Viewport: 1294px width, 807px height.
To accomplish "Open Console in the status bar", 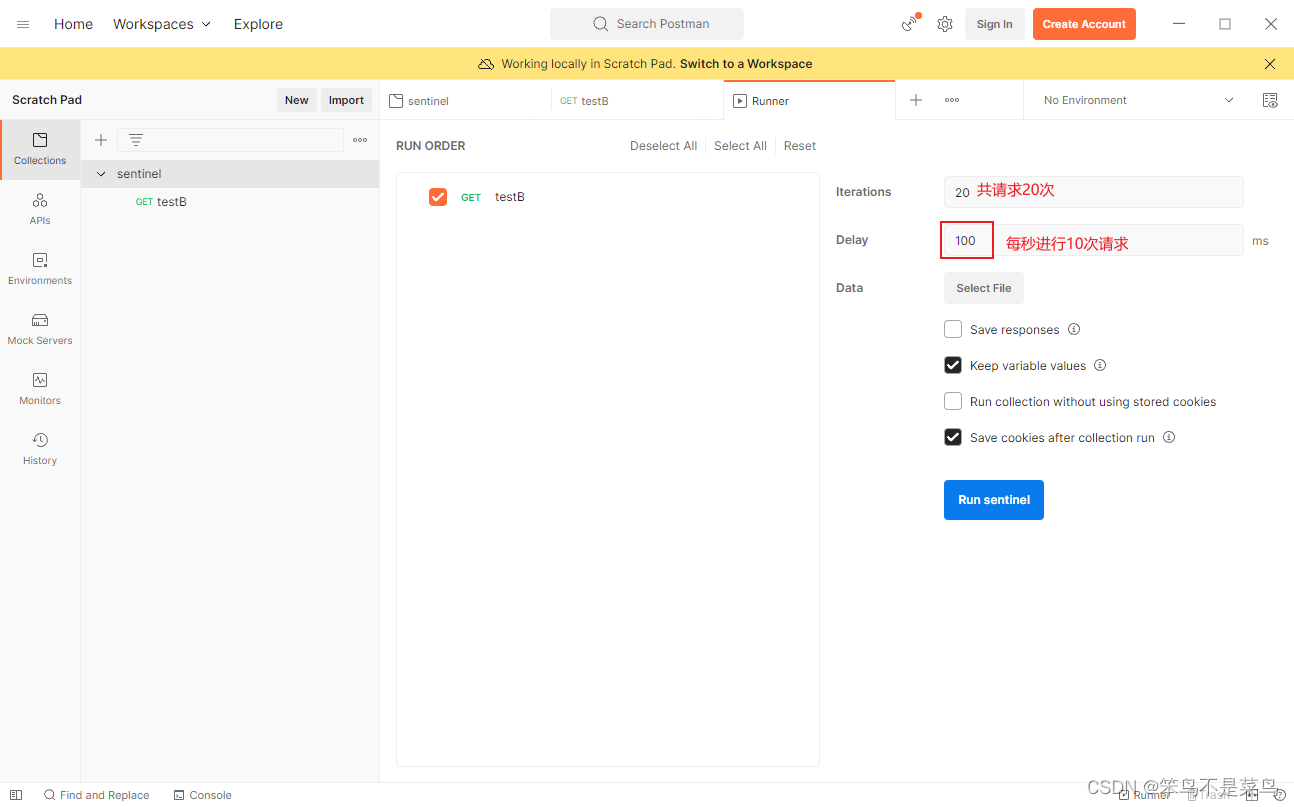I will [202, 795].
